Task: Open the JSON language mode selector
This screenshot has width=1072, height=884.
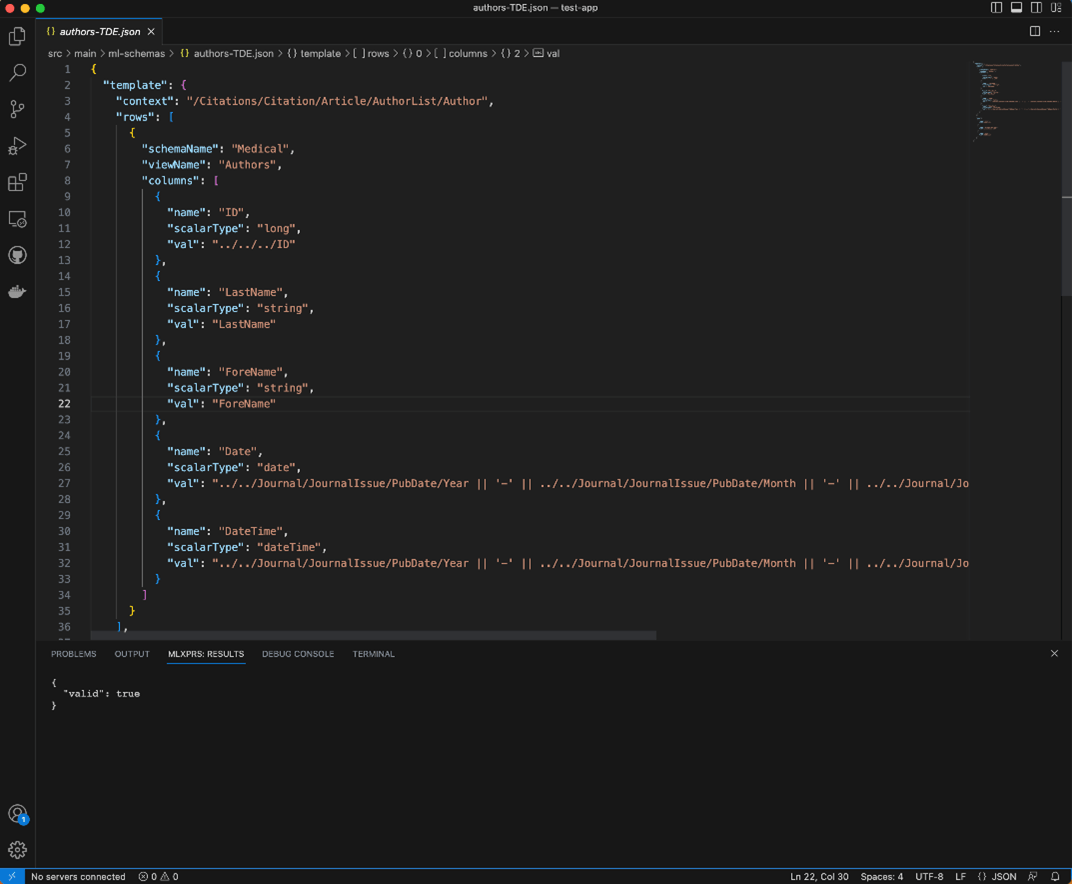Action: click(997, 877)
